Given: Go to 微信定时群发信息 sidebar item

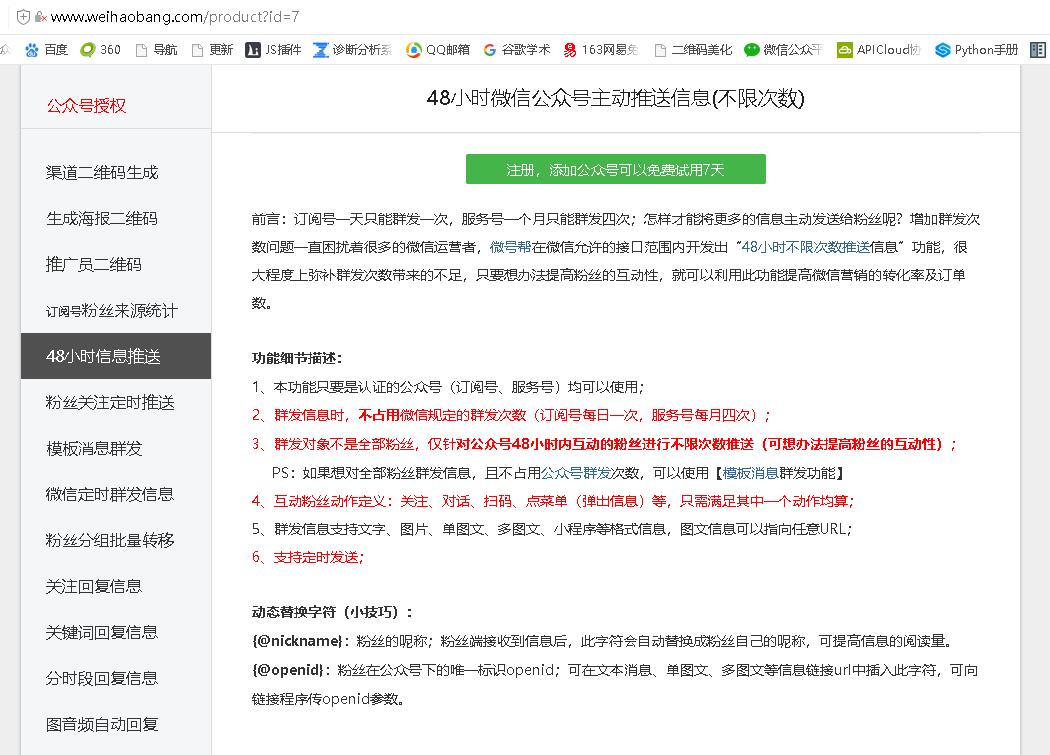Looking at the screenshot, I should click(x=110, y=494).
